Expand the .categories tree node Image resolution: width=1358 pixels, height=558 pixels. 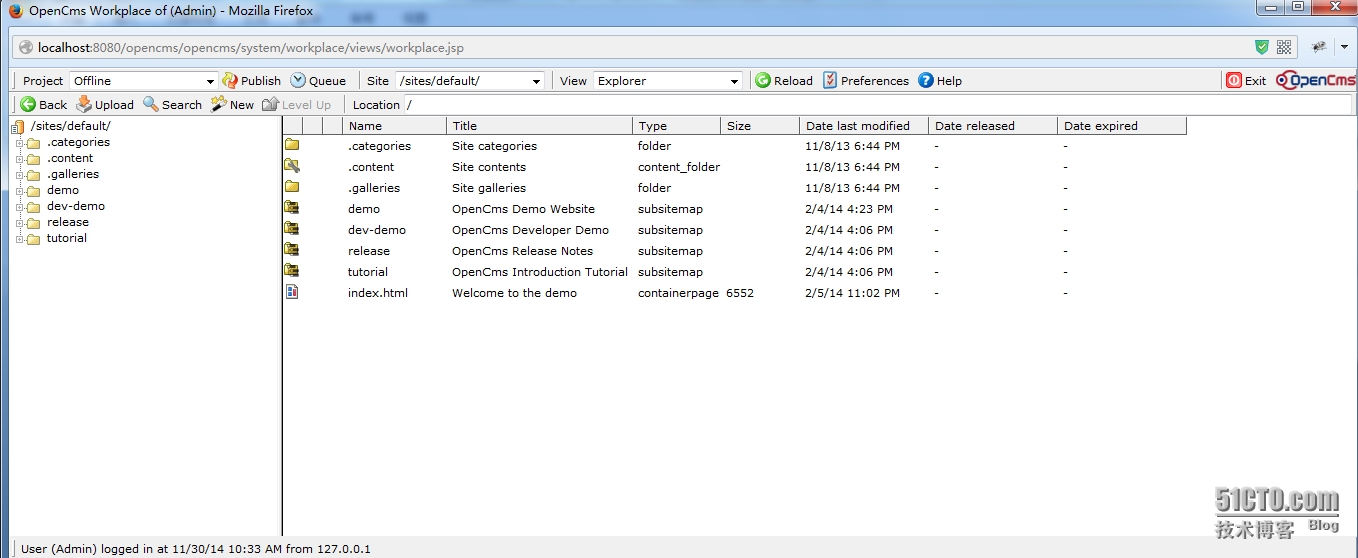point(19,142)
